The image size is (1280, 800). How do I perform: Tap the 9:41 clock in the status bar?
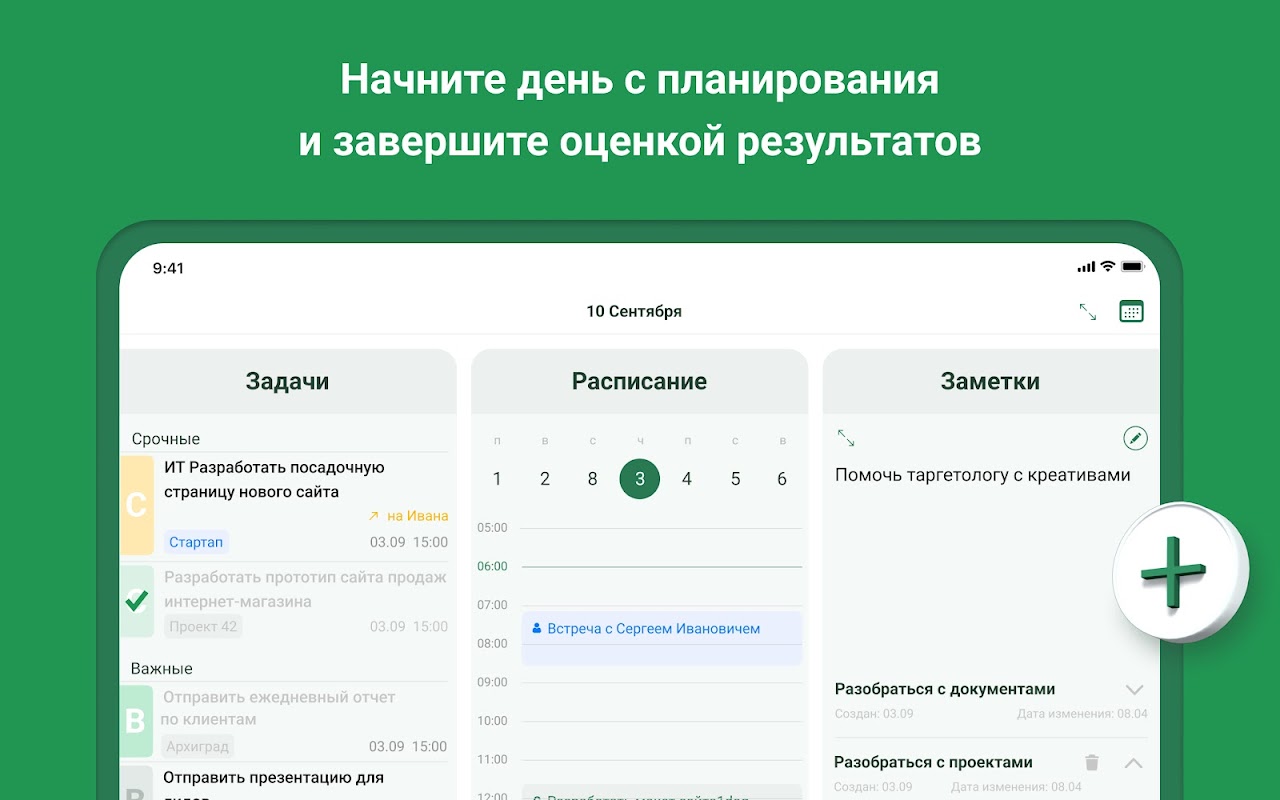pos(168,268)
